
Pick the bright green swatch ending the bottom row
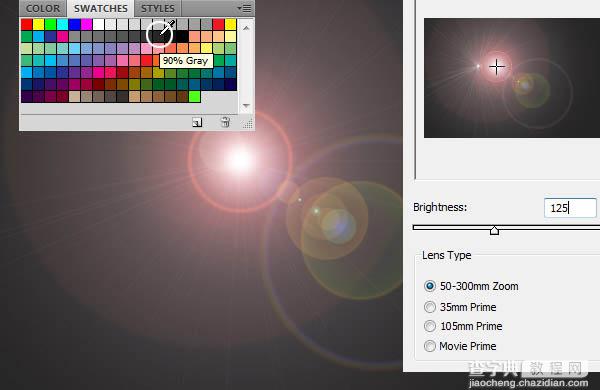coord(194,96)
